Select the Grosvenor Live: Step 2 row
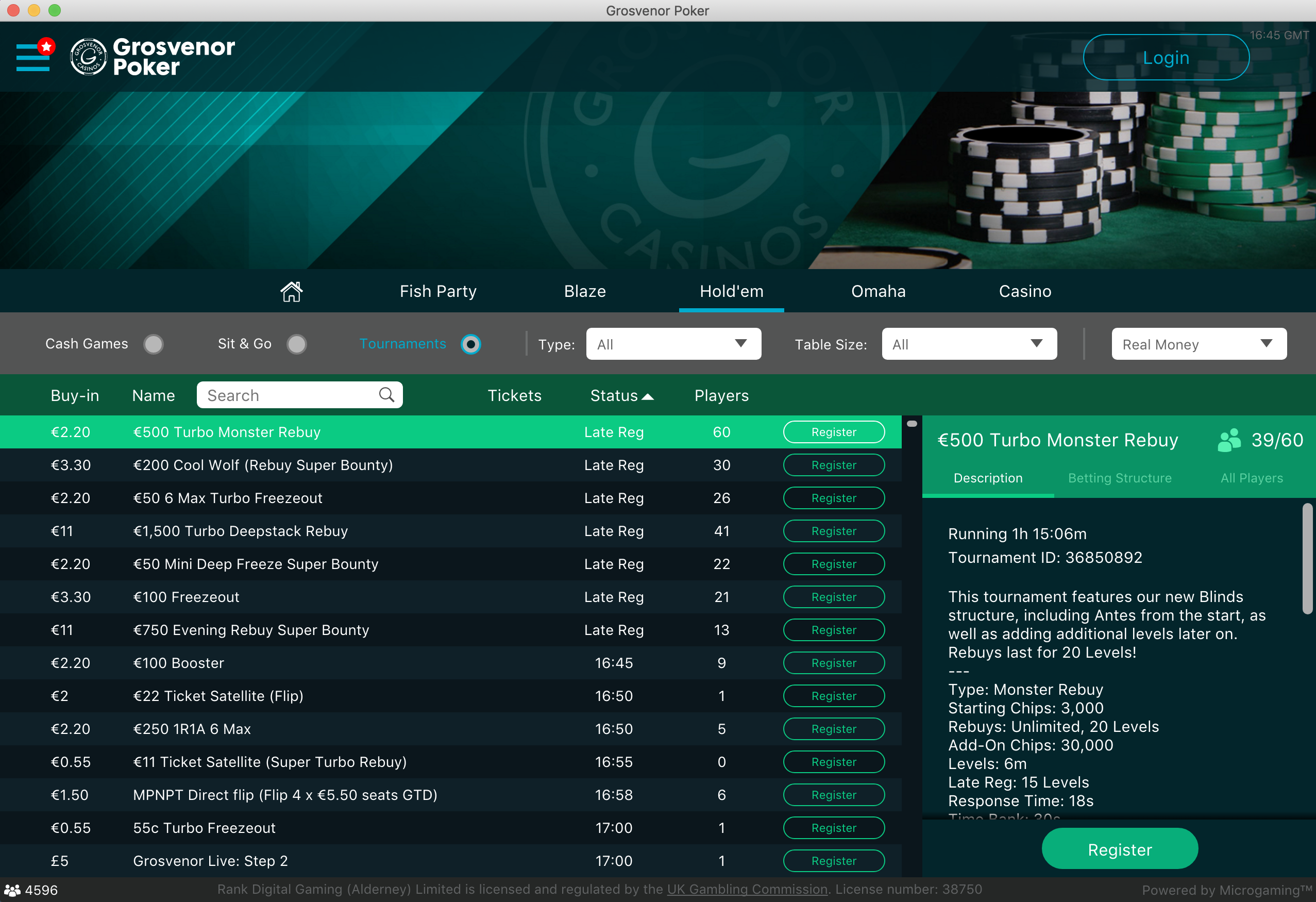Viewport: 1316px width, 902px height. point(450,861)
